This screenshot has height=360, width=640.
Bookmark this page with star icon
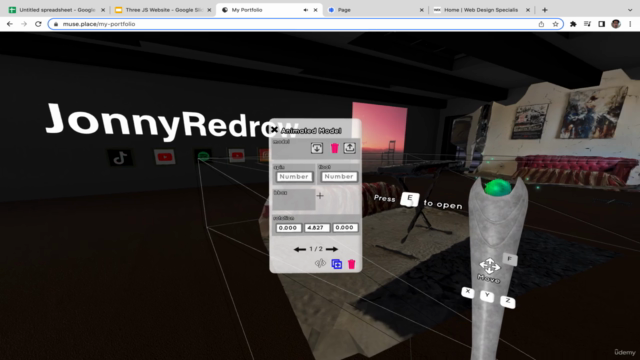(x=556, y=24)
